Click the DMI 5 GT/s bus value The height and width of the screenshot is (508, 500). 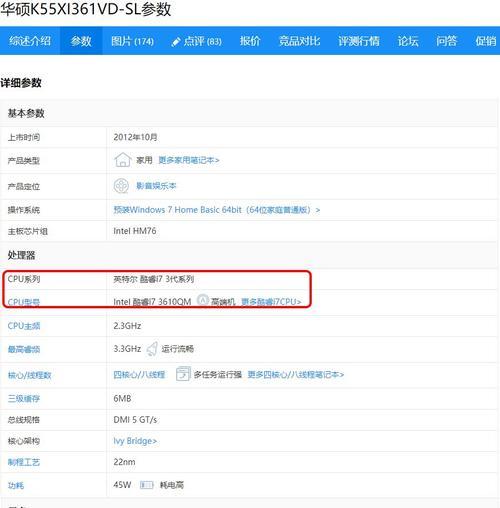[135, 419]
